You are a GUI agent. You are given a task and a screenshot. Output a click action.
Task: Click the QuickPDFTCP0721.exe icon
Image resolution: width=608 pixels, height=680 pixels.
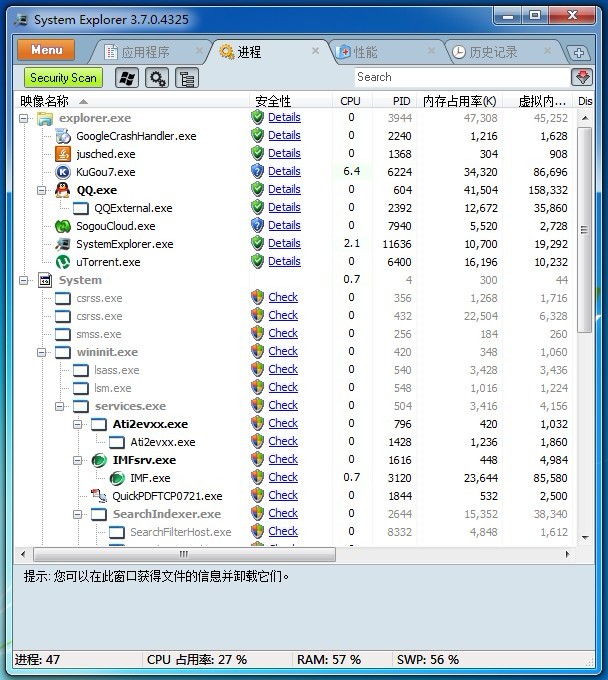[99, 496]
